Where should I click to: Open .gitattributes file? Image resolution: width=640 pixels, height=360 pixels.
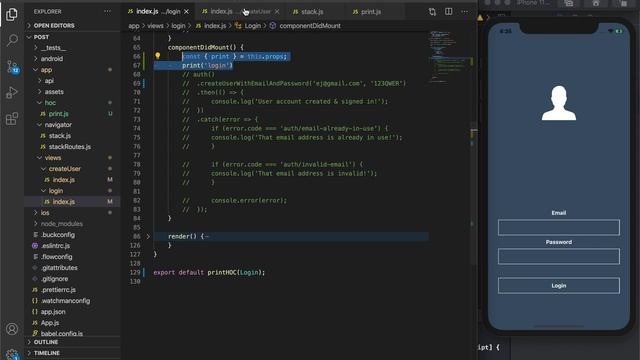coord(59,268)
